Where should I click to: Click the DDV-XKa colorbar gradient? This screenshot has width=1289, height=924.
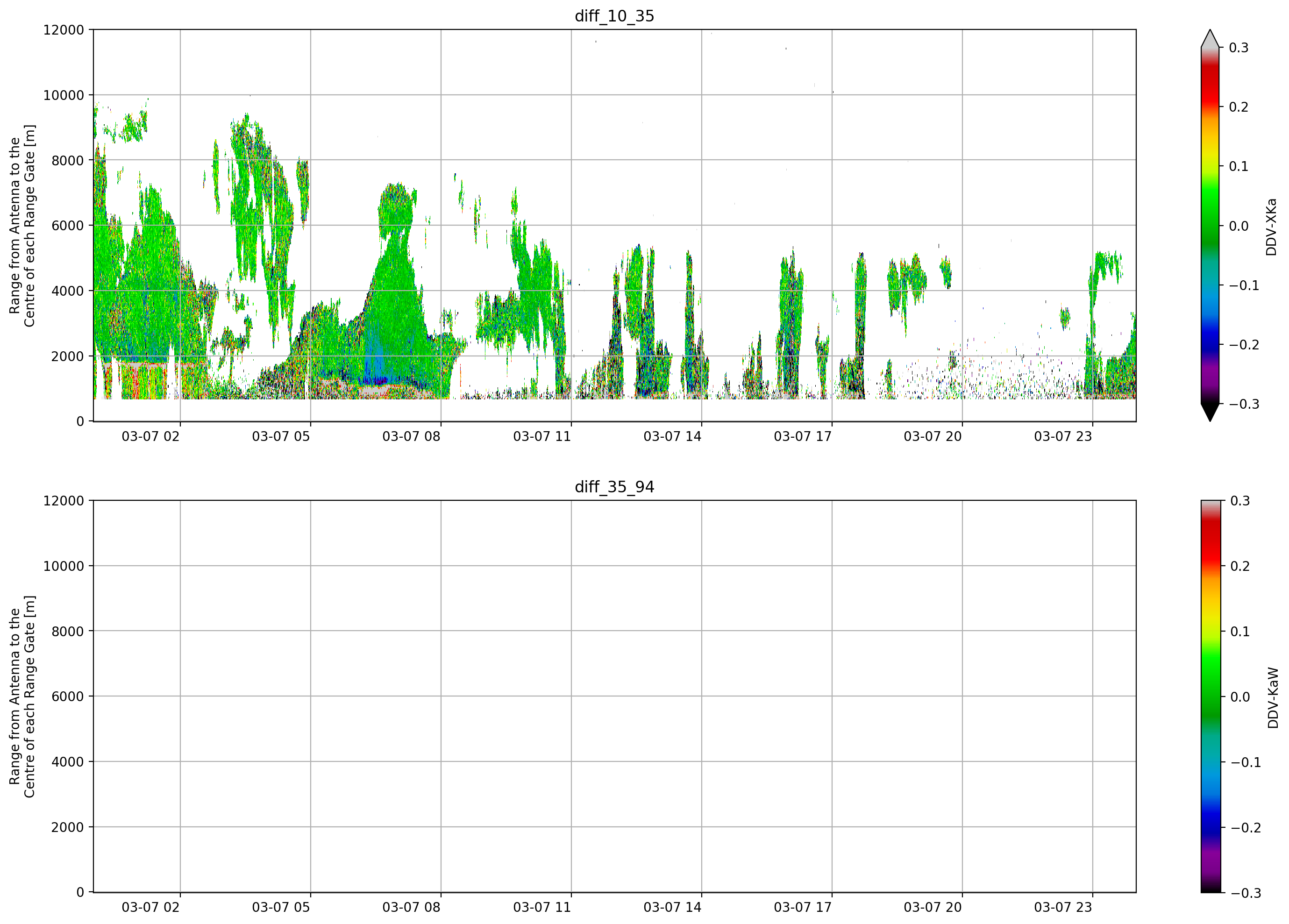[1210, 226]
